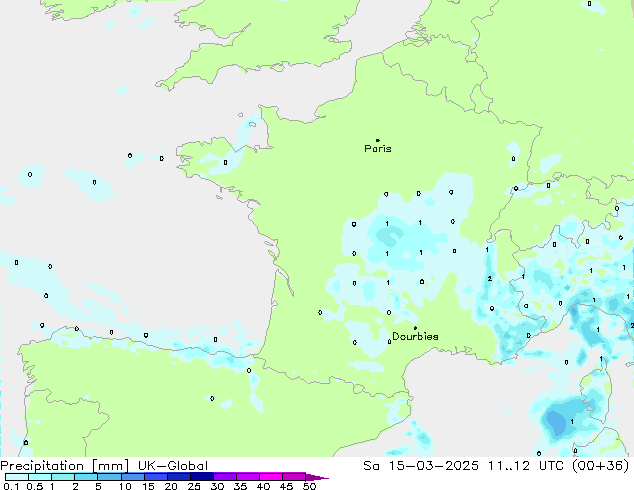The height and width of the screenshot is (490, 634).
Task: Click the legend arrow above 50 mm
Action: tap(317, 477)
